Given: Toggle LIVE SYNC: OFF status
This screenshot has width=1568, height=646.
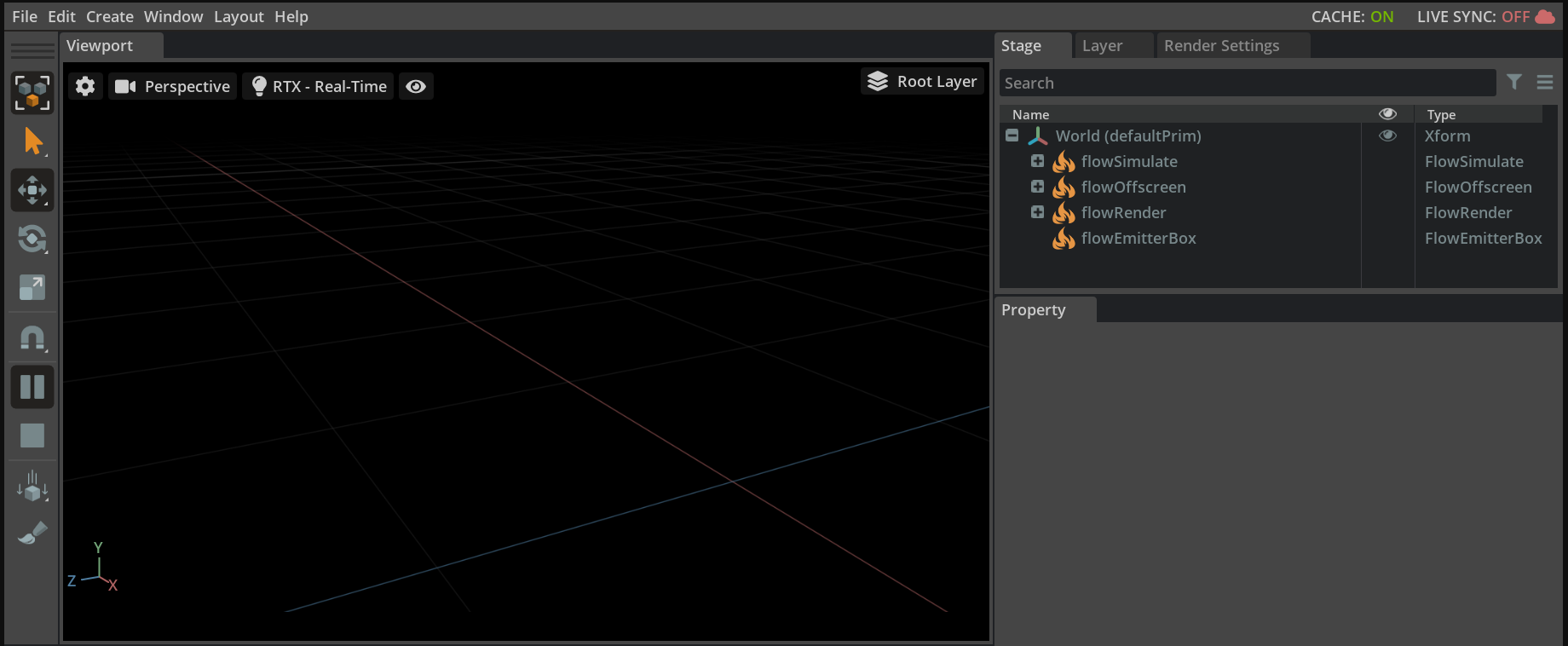Looking at the screenshot, I should 1473,16.
